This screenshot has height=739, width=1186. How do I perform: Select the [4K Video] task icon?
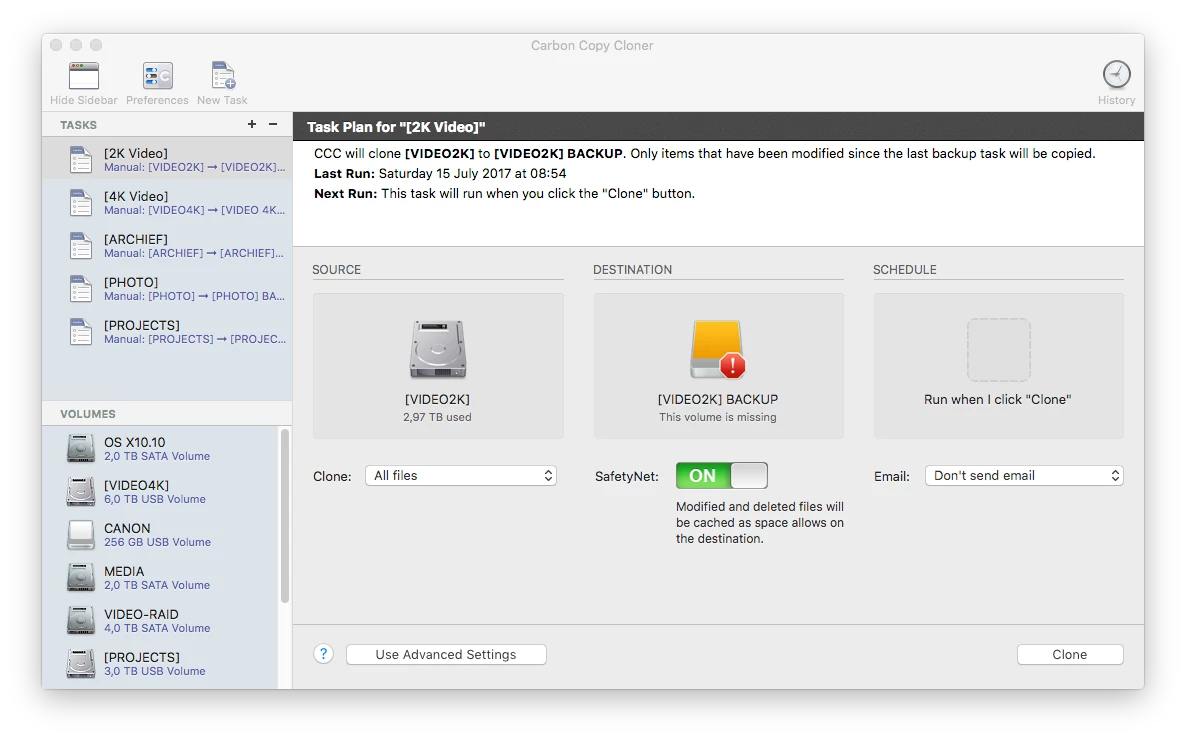81,203
